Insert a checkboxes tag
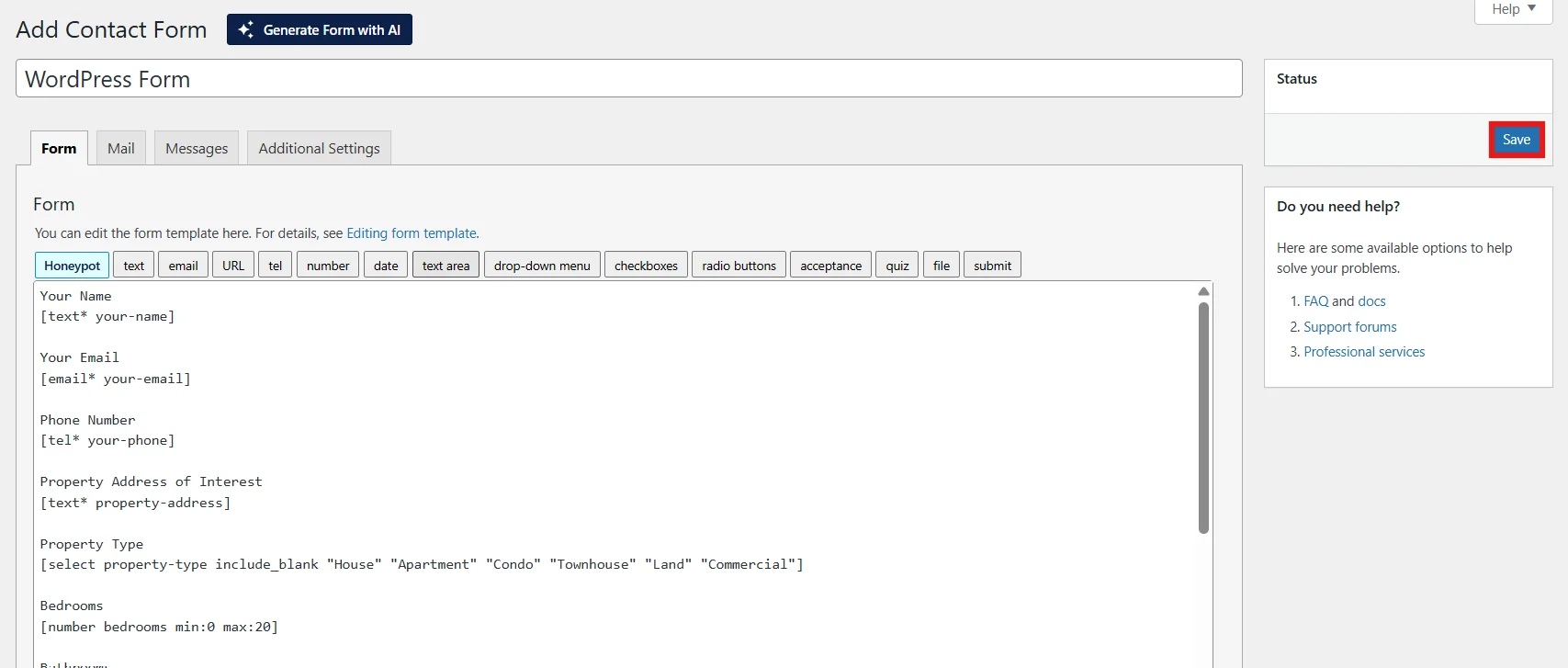Image resolution: width=1568 pixels, height=668 pixels. point(646,266)
